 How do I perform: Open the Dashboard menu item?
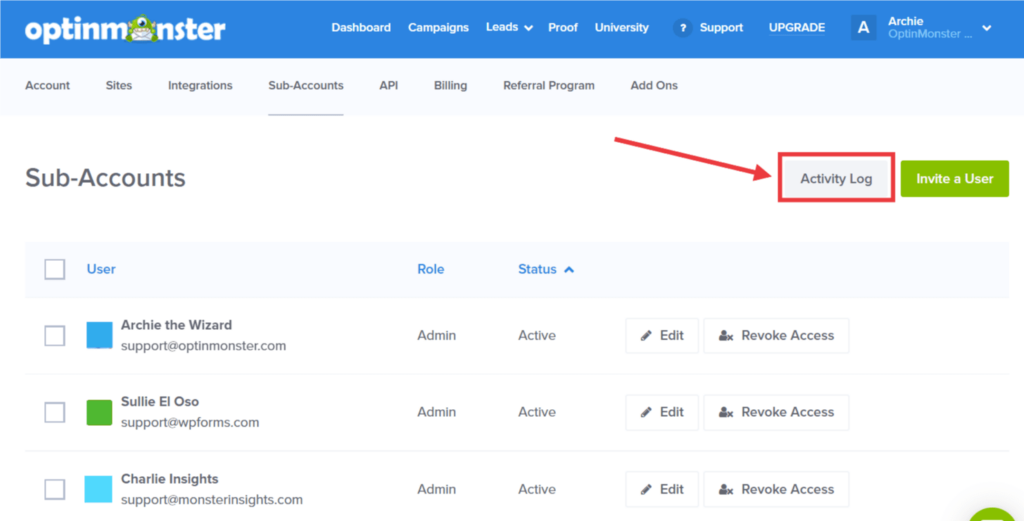point(361,27)
